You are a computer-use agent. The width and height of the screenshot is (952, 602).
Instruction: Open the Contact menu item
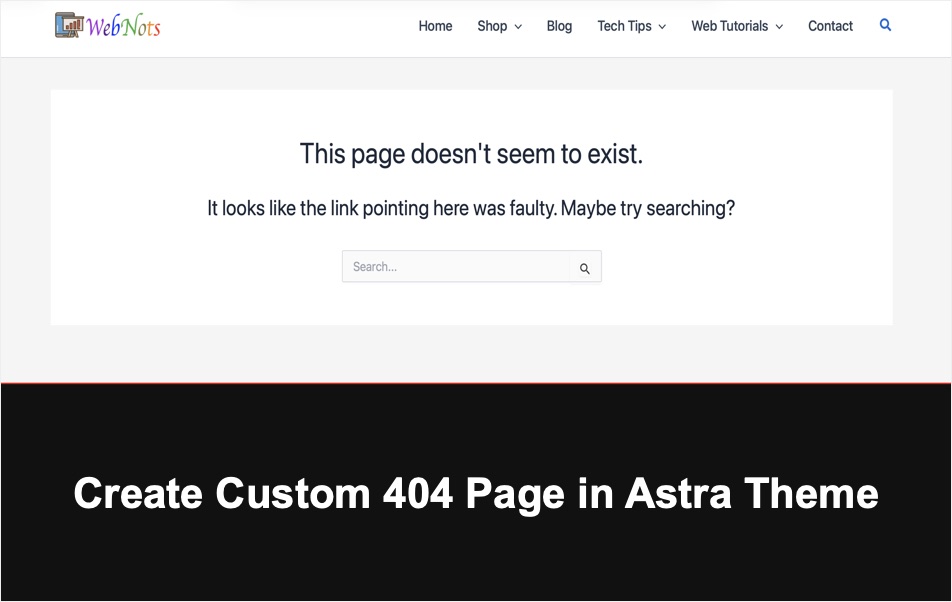coord(830,26)
